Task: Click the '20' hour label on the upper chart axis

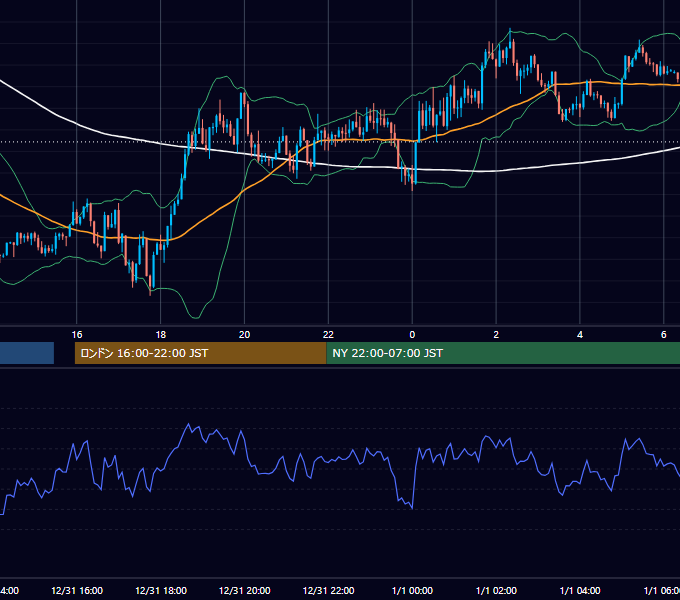Action: pos(245,335)
